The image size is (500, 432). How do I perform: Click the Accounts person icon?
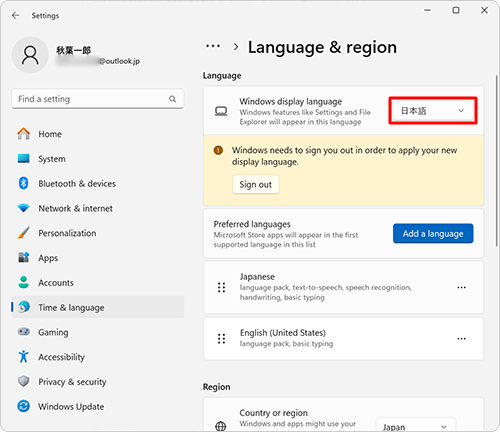point(23,282)
